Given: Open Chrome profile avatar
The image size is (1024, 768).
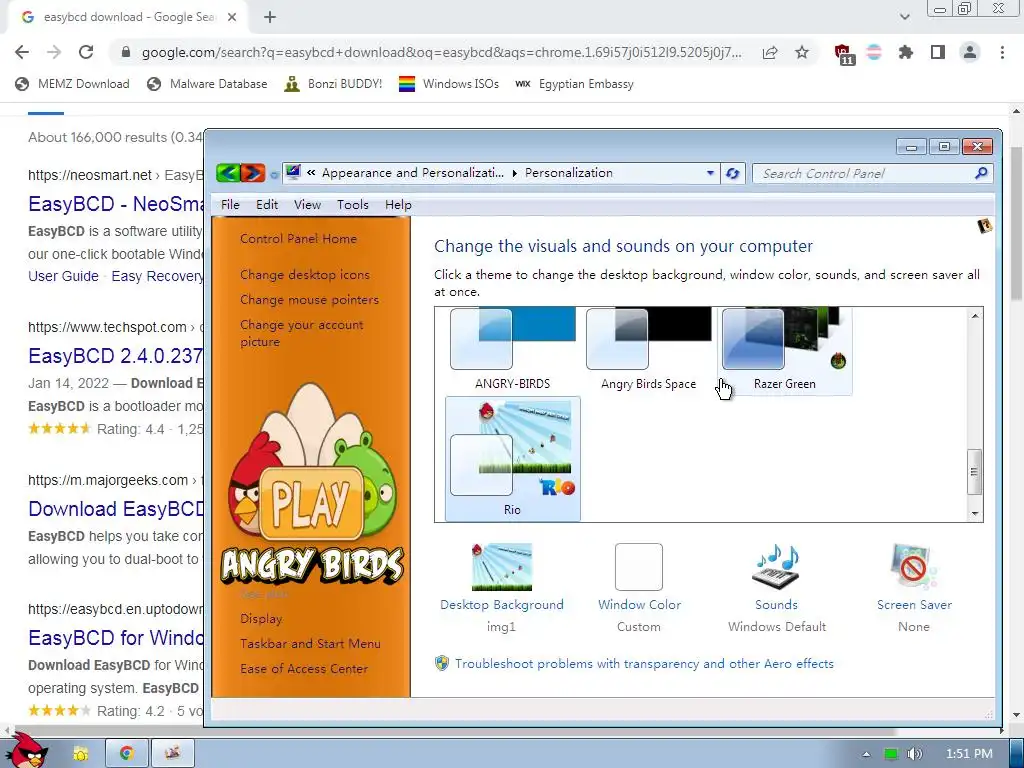Looking at the screenshot, I should pyautogui.click(x=970, y=52).
